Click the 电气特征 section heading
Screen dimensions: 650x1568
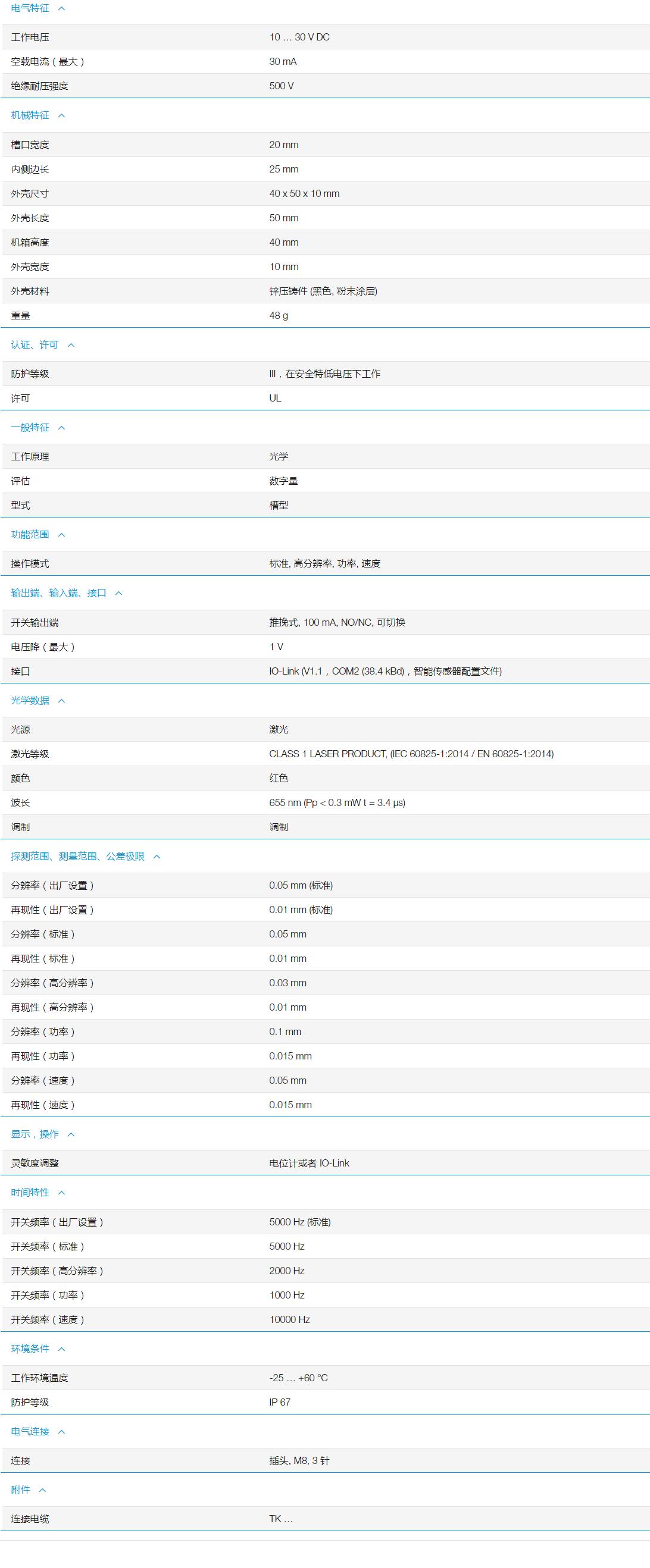click(30, 8)
